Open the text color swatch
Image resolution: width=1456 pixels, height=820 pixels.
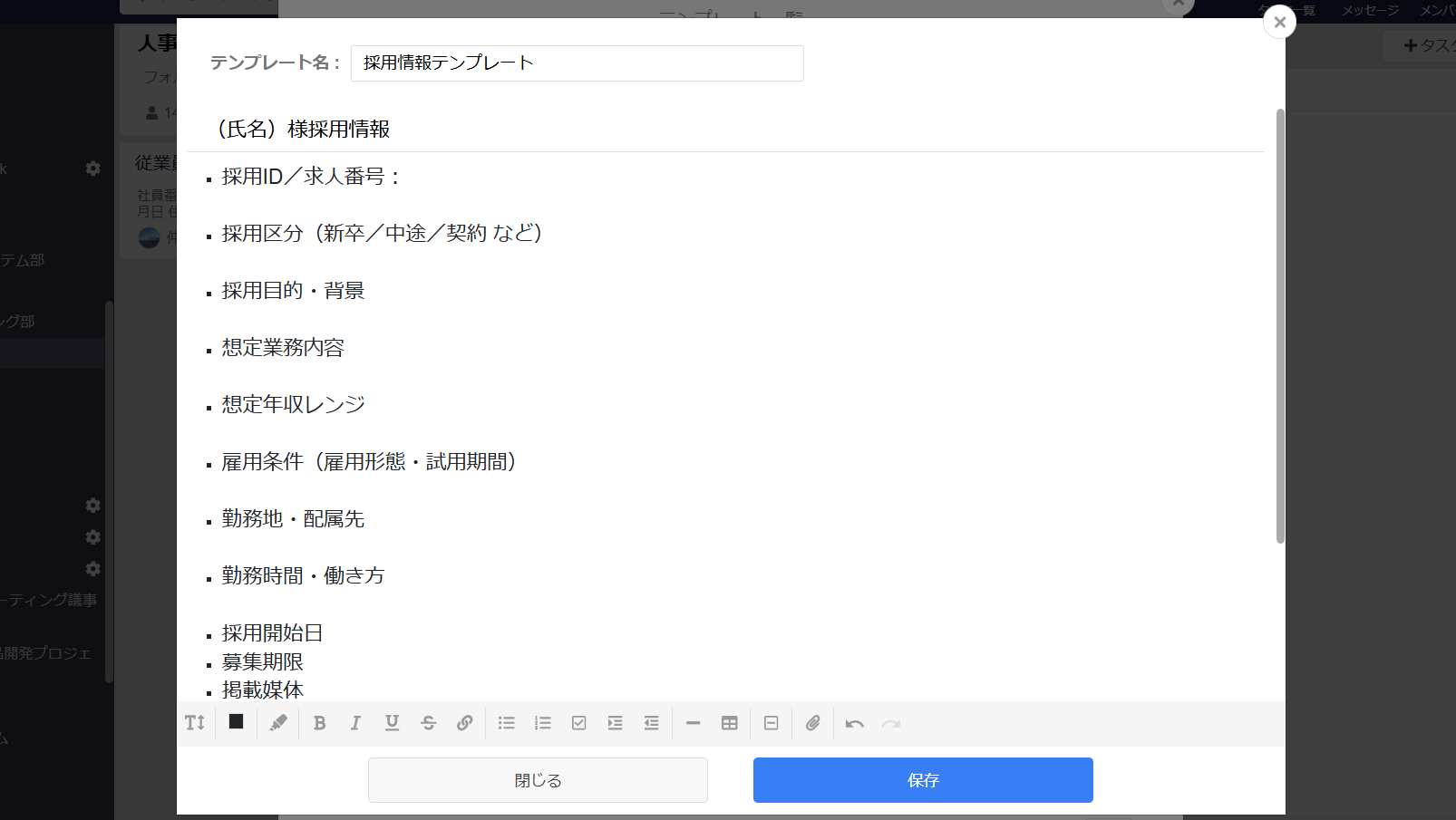[x=236, y=723]
